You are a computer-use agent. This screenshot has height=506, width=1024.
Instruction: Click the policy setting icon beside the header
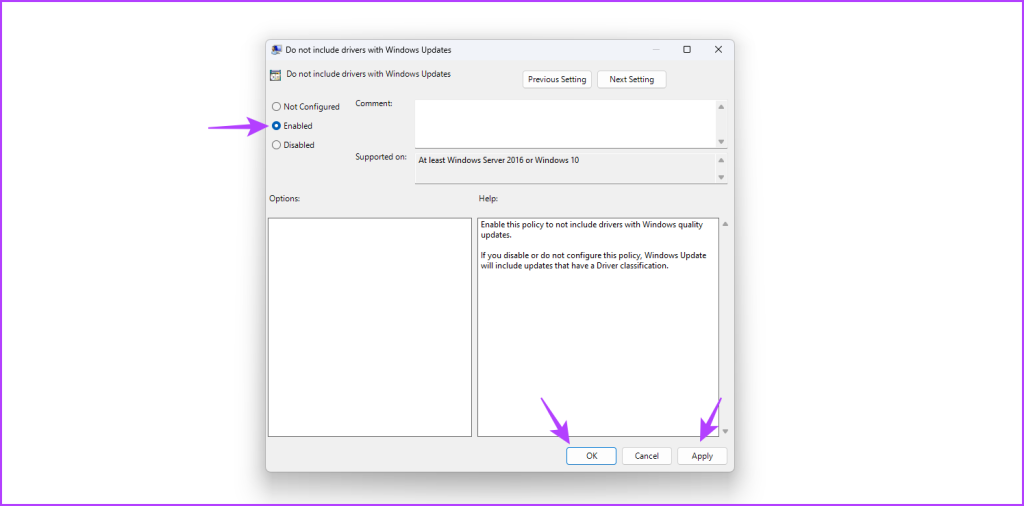coord(276,74)
